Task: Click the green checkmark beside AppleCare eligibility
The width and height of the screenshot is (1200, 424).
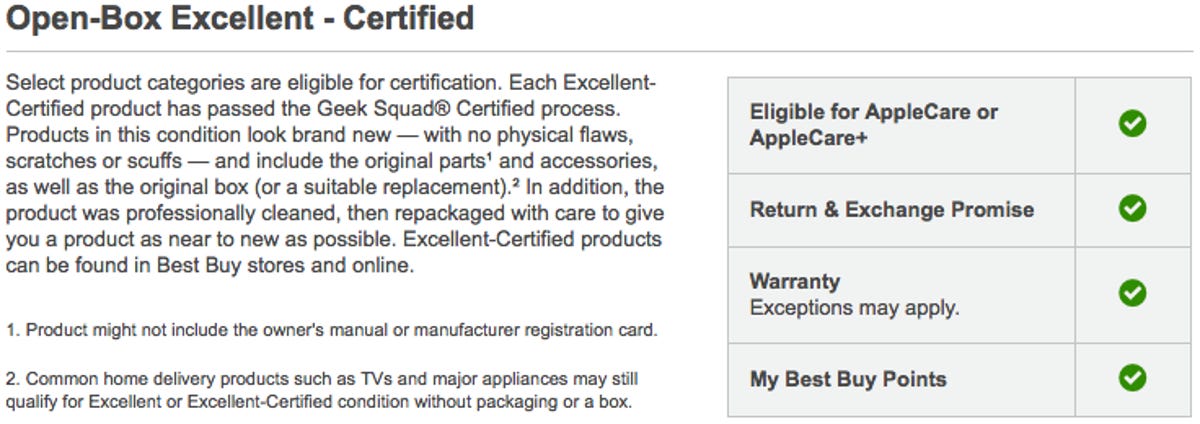Action: (x=1132, y=125)
